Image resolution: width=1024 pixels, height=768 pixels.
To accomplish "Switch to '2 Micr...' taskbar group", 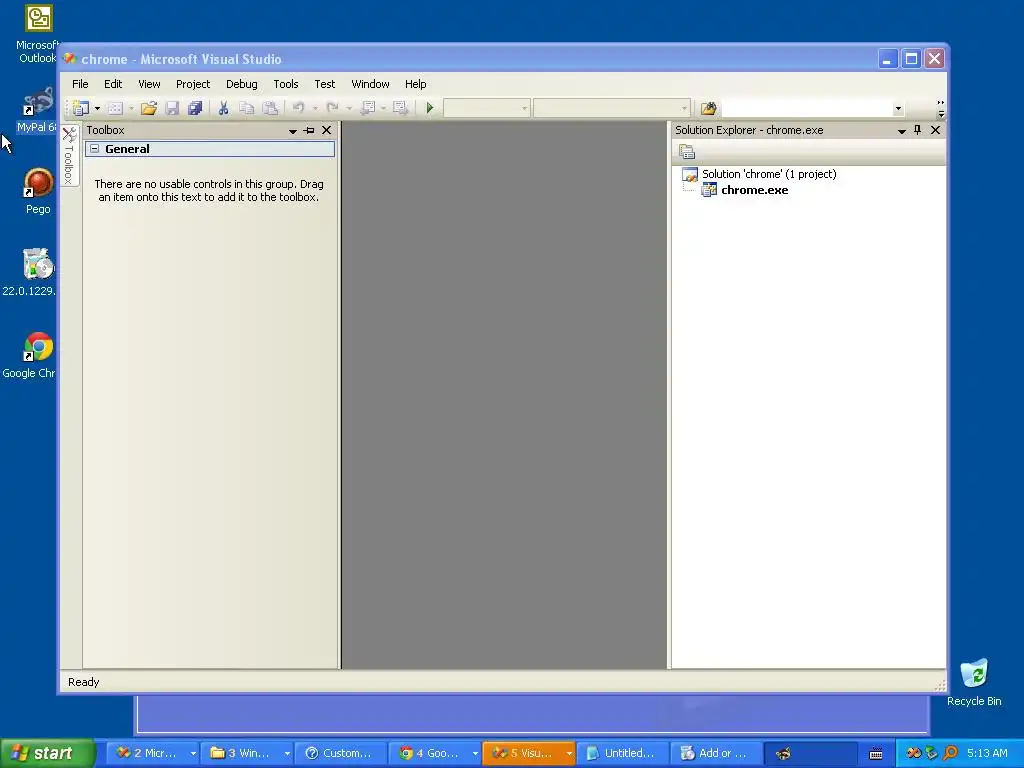I will tap(152, 753).
